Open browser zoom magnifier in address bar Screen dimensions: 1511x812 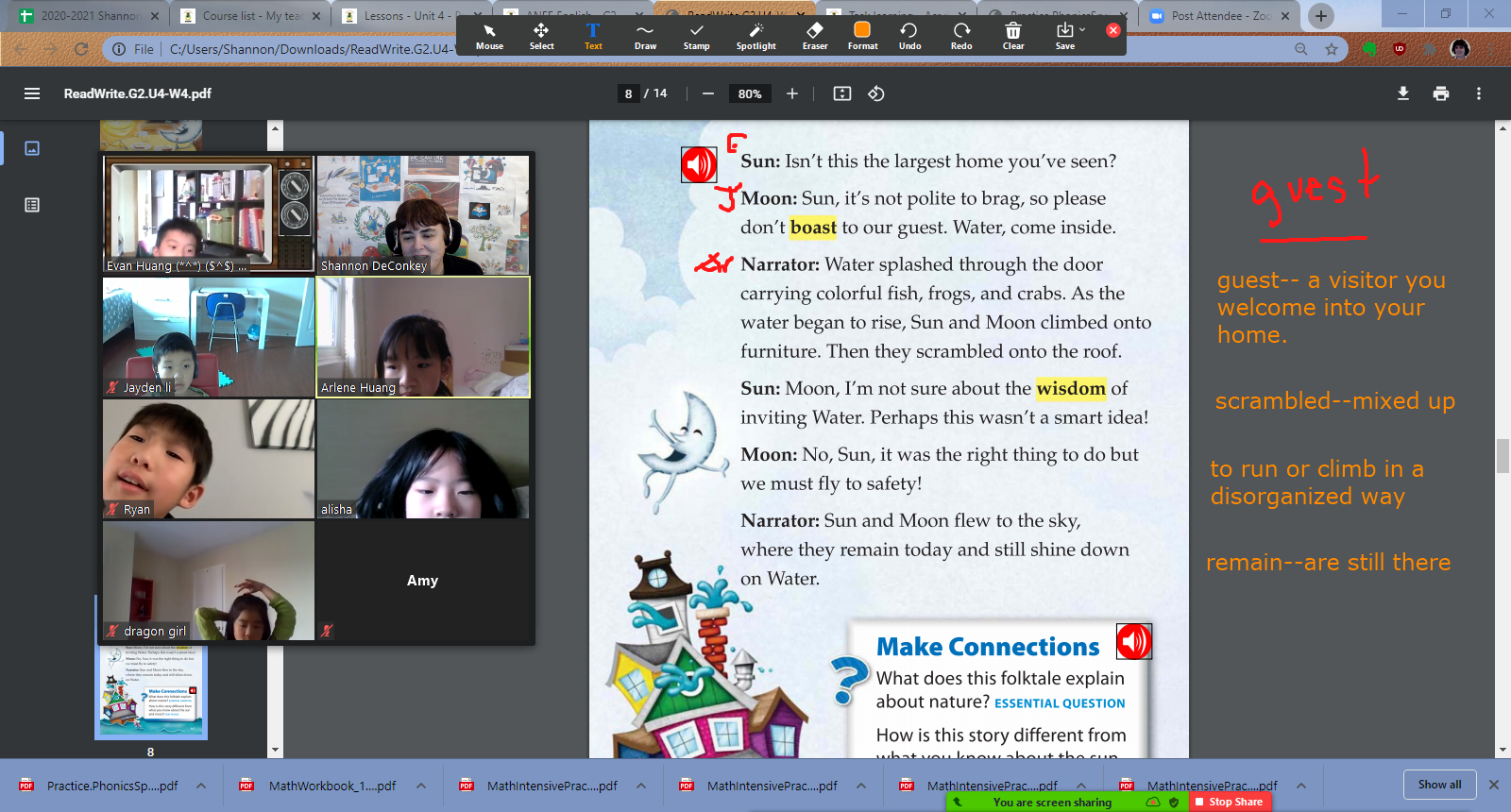pyautogui.click(x=1301, y=49)
